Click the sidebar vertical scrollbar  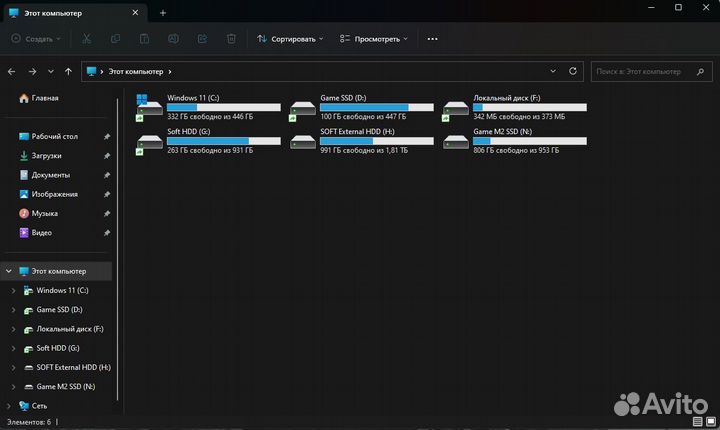(118, 248)
